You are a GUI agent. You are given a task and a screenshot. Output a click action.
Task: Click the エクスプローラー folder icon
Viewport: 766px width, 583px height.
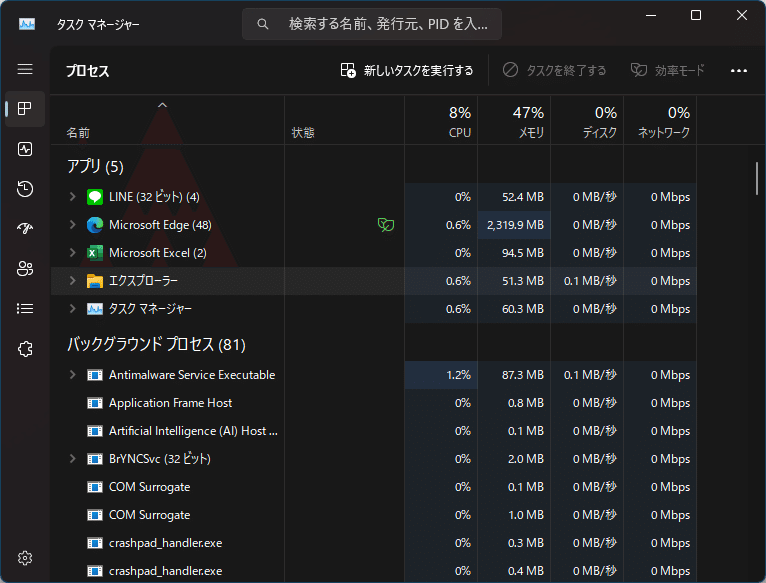(95, 281)
